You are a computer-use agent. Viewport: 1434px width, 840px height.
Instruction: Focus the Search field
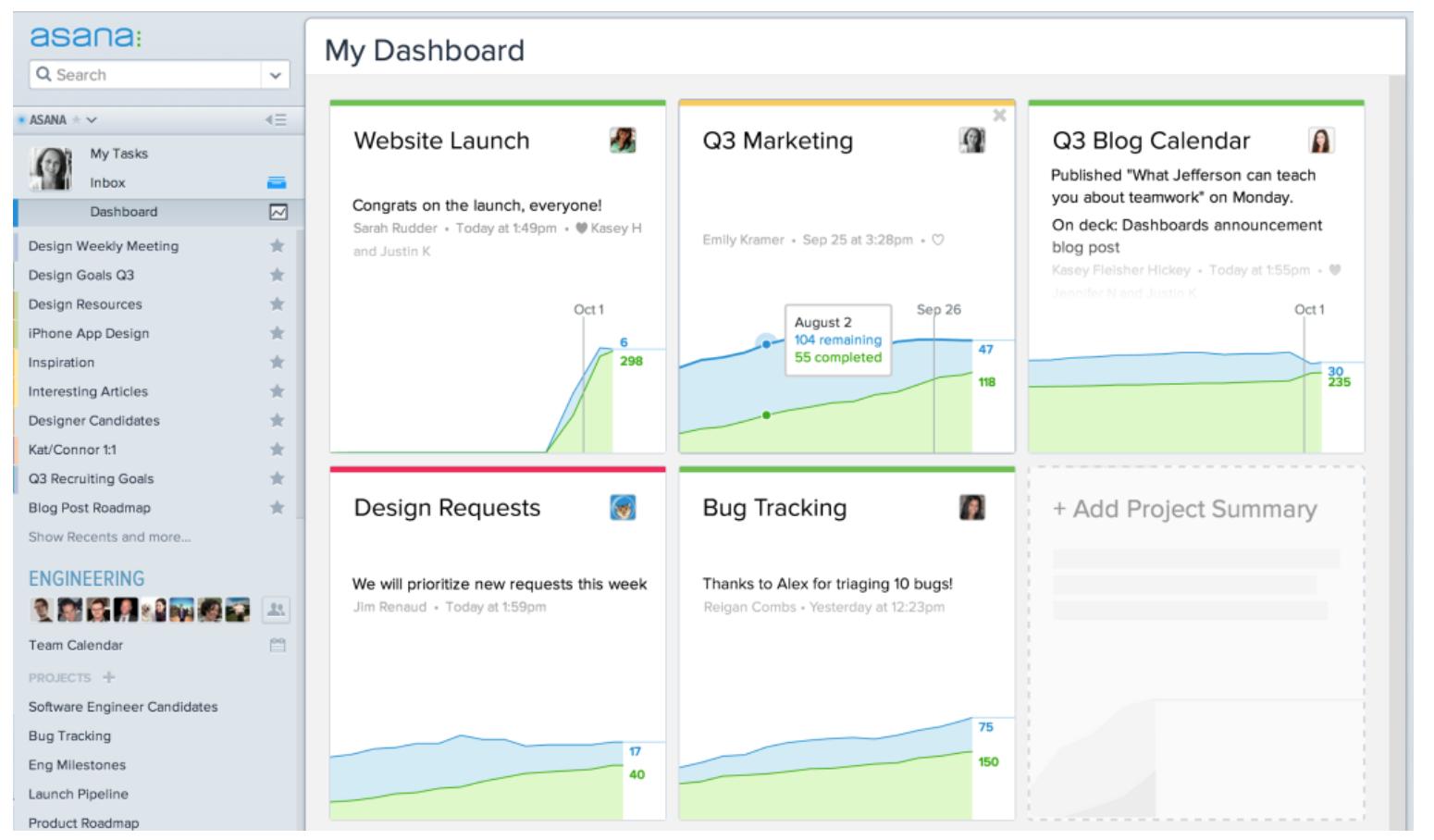146,75
